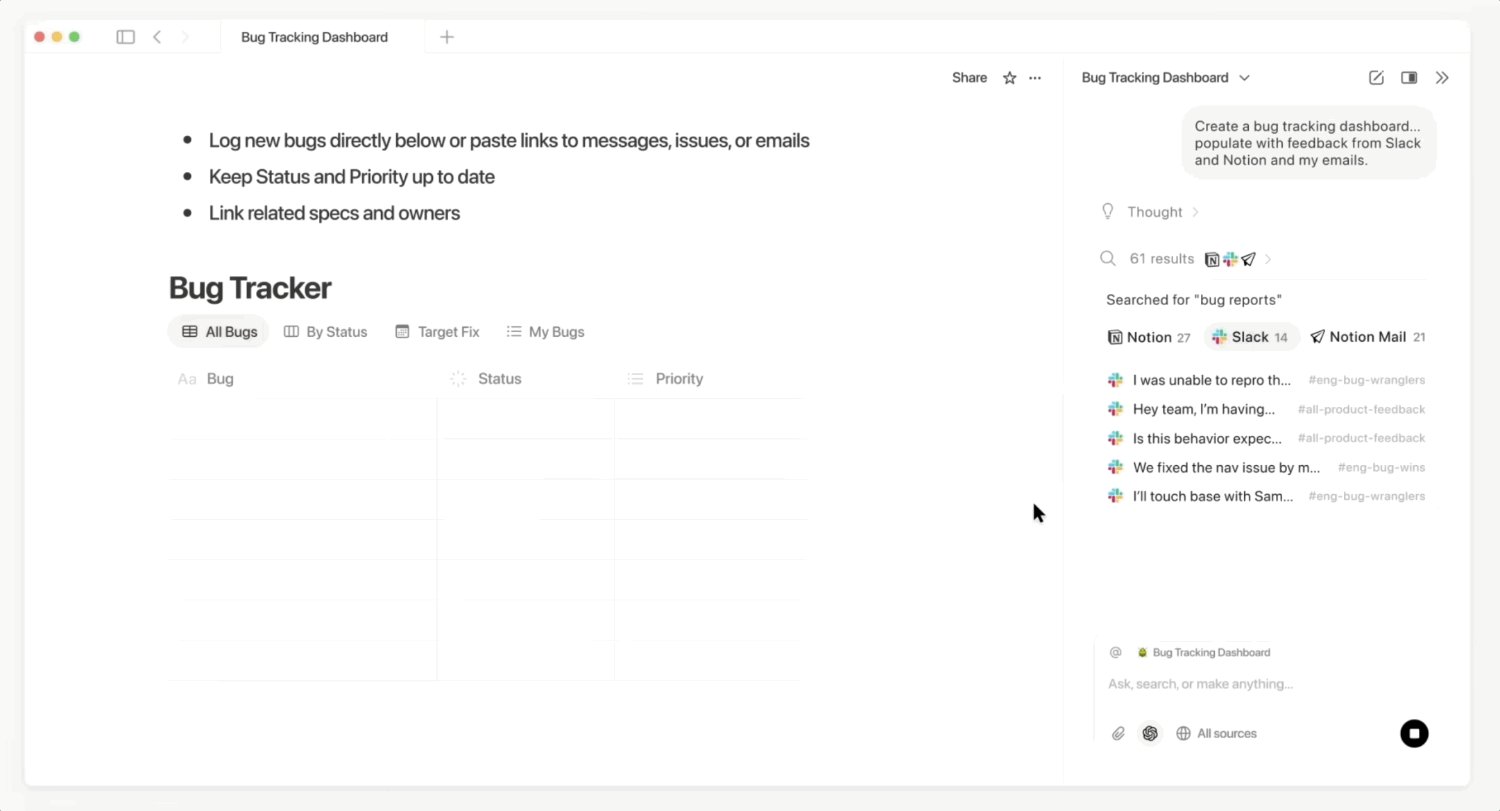The height and width of the screenshot is (811, 1500).
Task: Expand the Thought section
Action: point(1154,212)
